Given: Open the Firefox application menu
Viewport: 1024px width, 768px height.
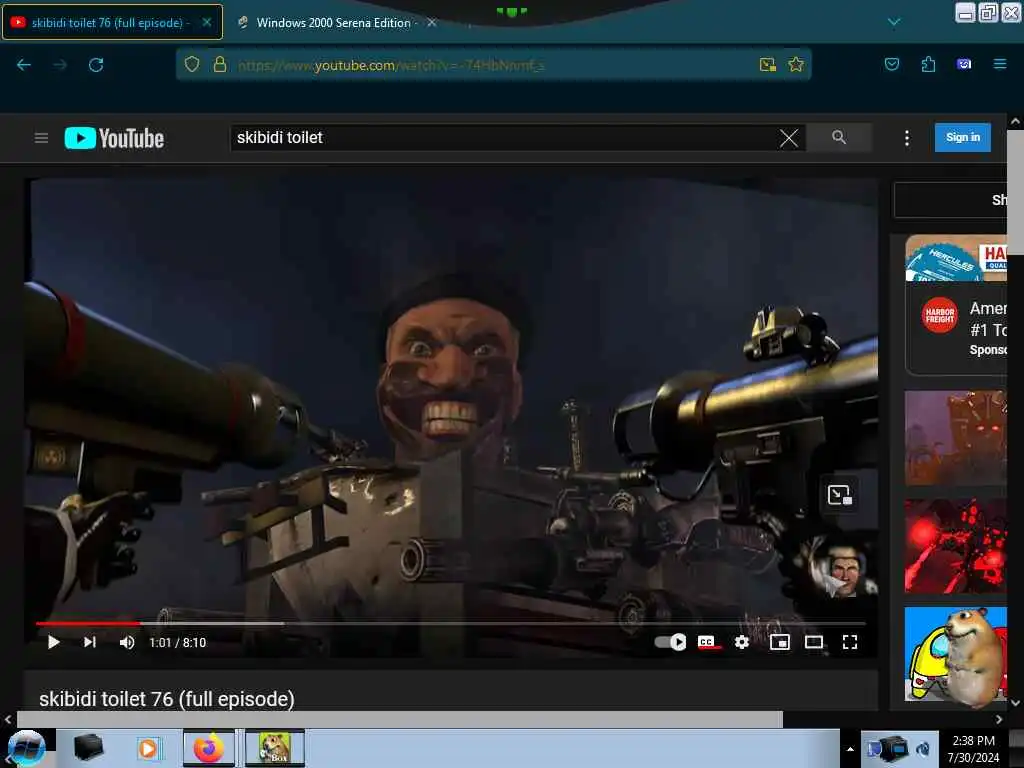Looking at the screenshot, I should pyautogui.click(x=1000, y=64).
